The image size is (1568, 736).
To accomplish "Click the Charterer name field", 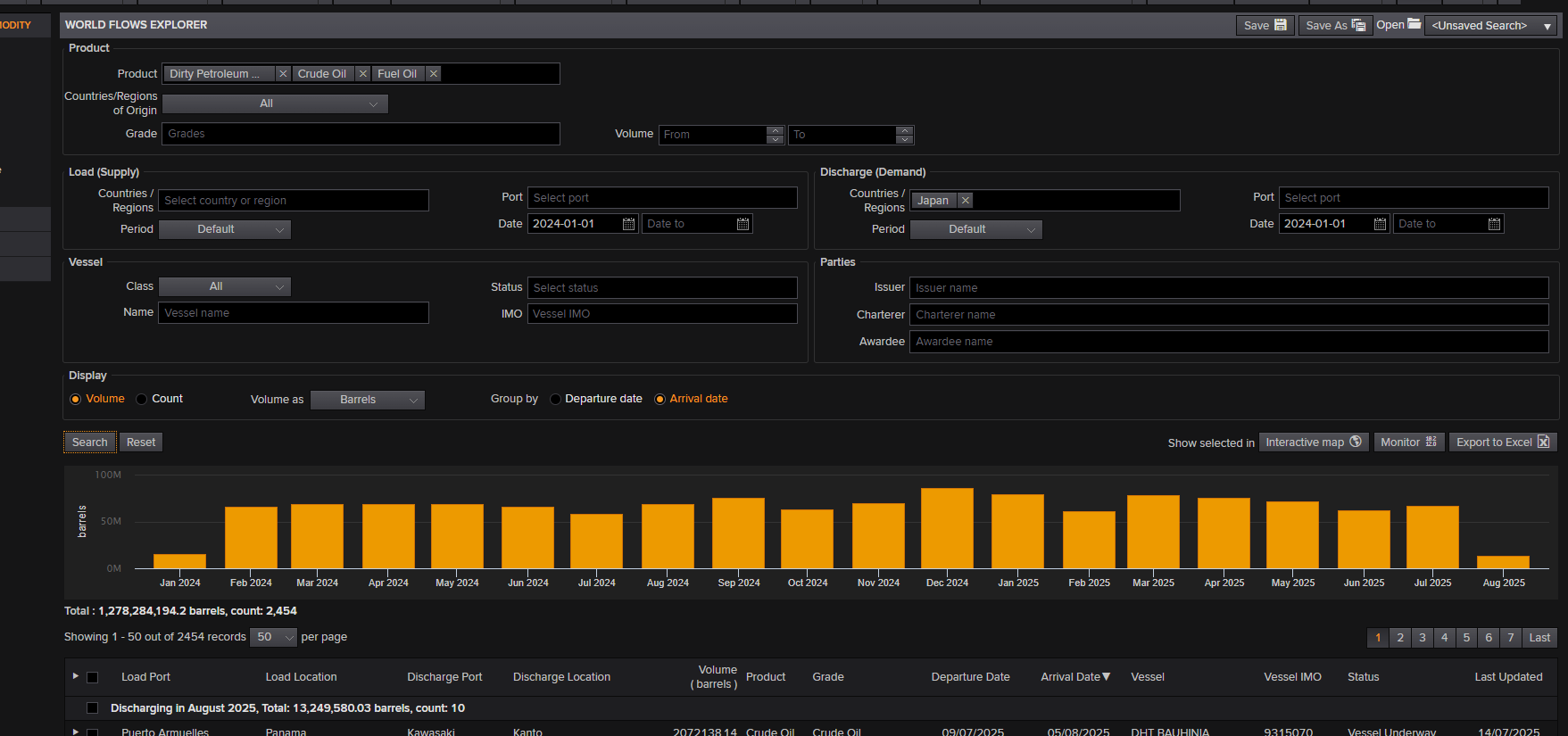I will [1229, 315].
